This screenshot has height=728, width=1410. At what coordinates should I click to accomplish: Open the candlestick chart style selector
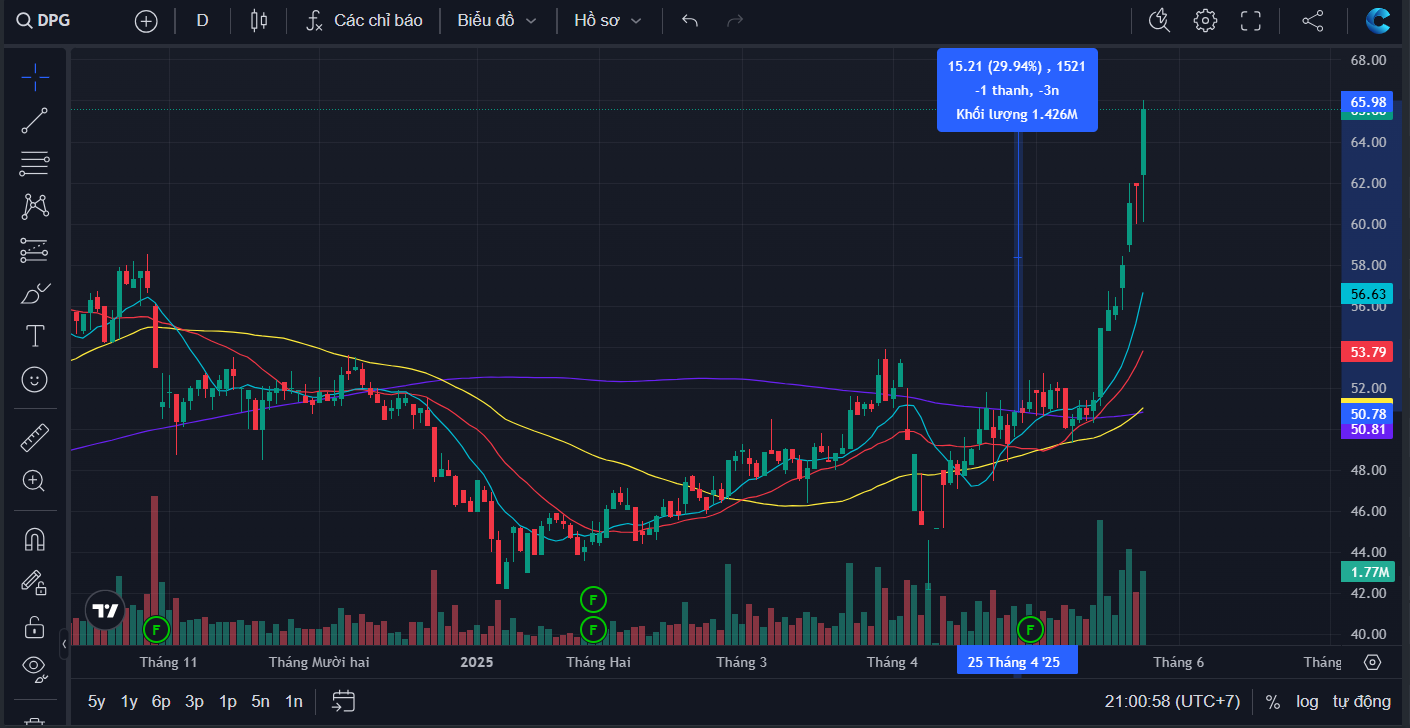point(259,20)
